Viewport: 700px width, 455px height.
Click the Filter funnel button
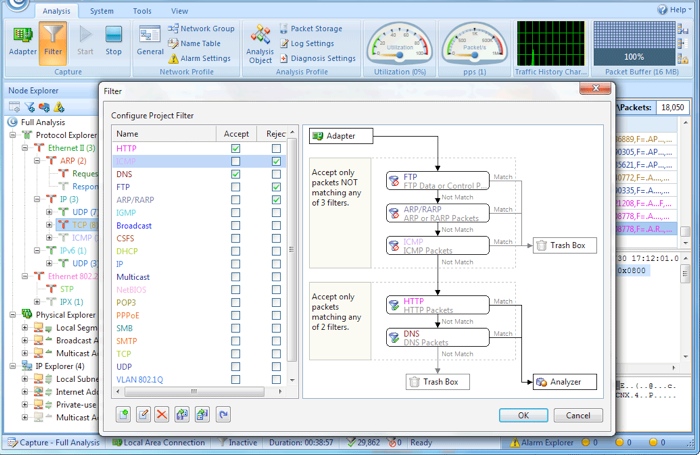coord(53,43)
